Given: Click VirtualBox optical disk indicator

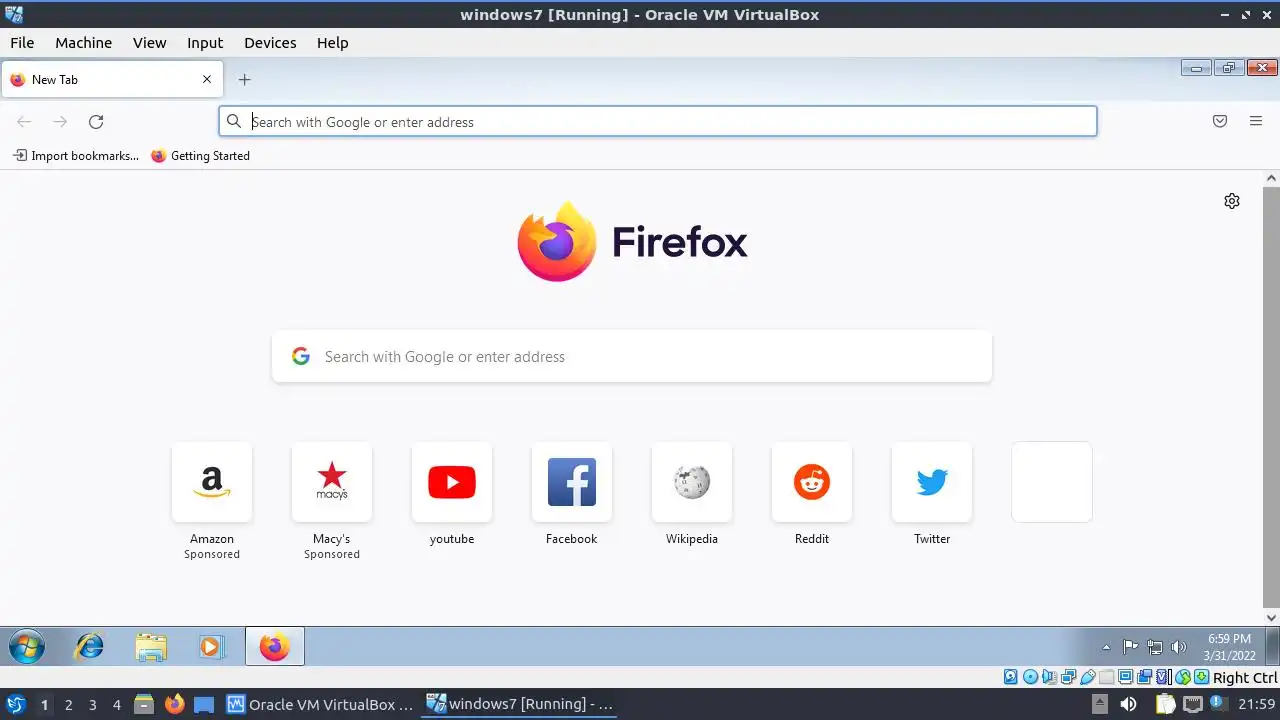Looking at the screenshot, I should 1030,678.
